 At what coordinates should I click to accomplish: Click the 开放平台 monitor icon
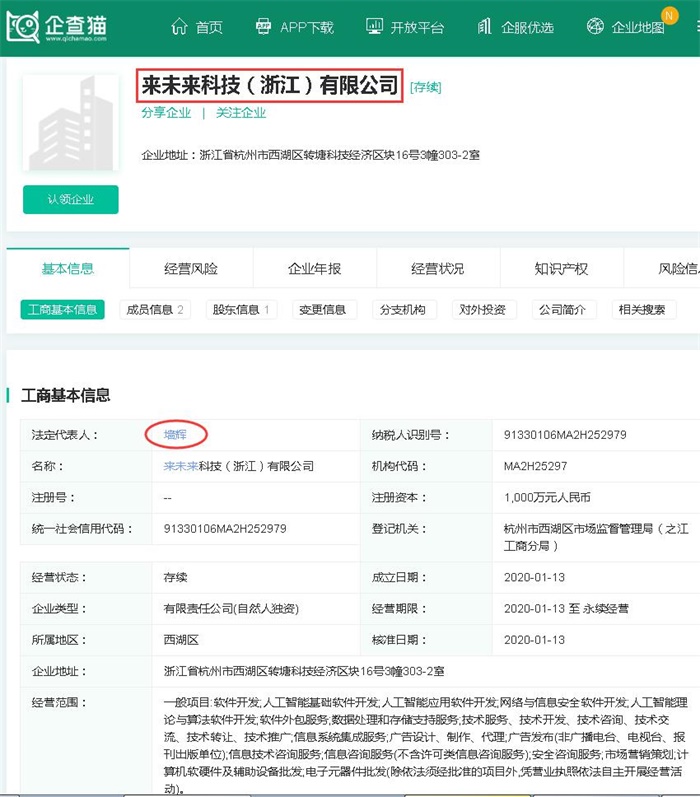(x=374, y=26)
